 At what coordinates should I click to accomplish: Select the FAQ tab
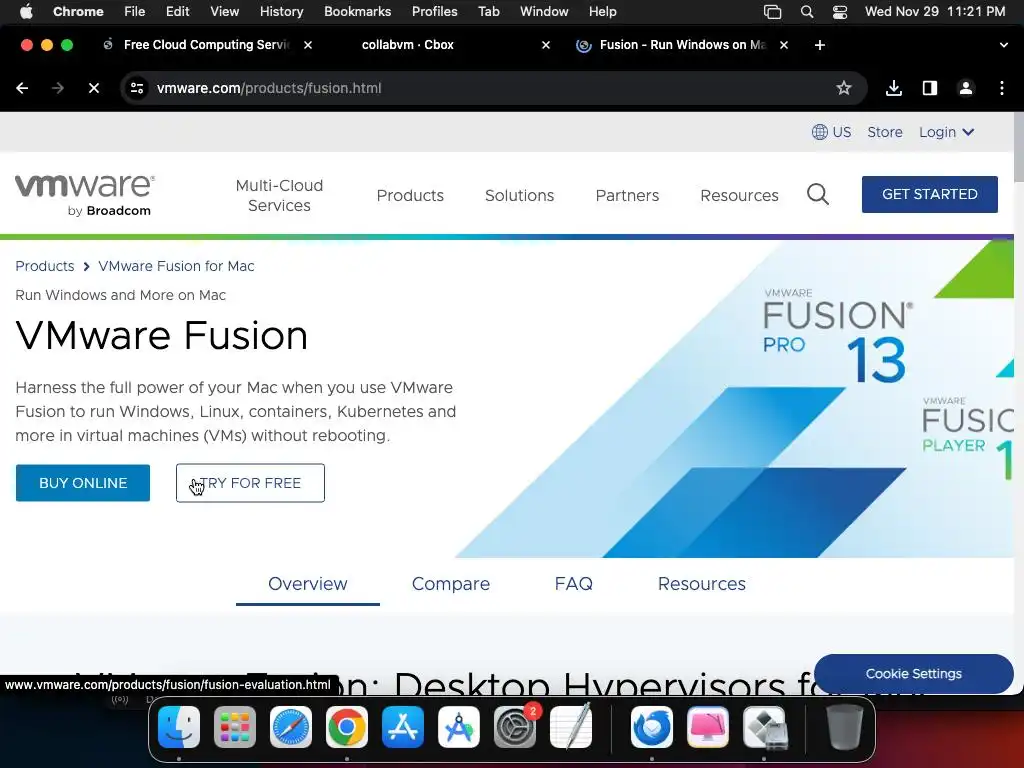(x=573, y=584)
